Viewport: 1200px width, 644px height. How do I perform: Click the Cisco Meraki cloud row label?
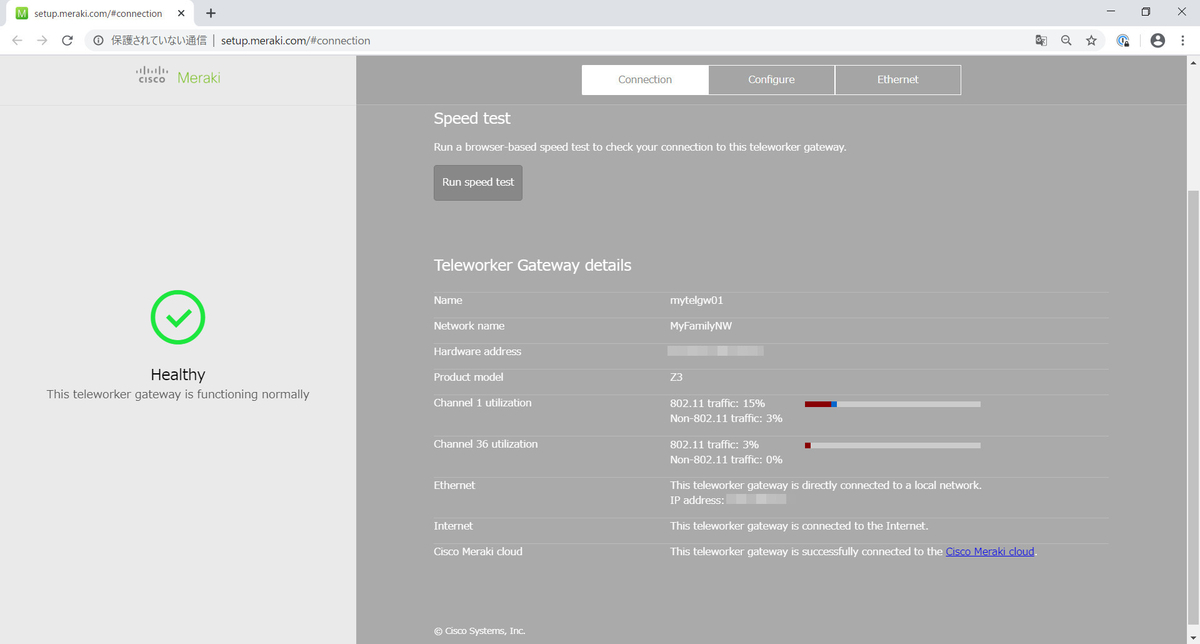tap(478, 551)
